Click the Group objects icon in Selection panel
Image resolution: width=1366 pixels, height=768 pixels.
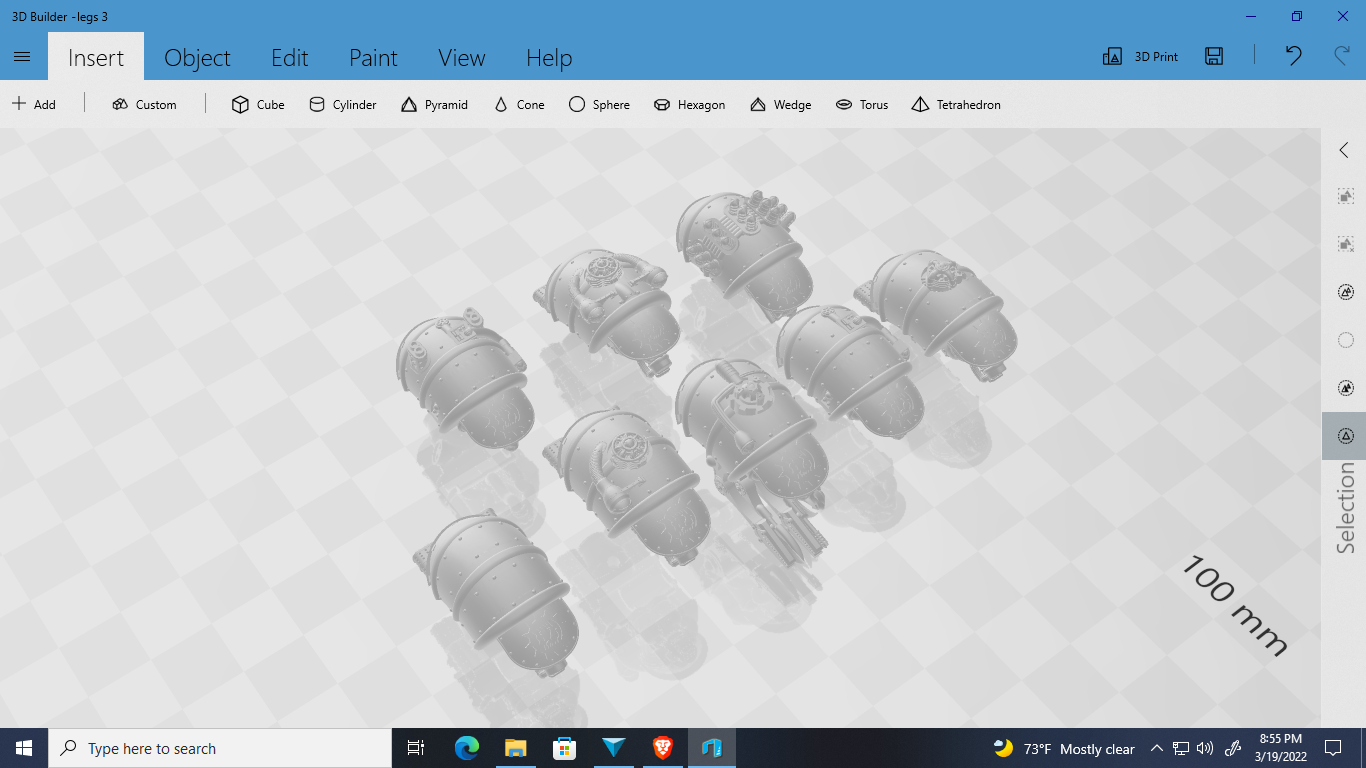point(1346,196)
